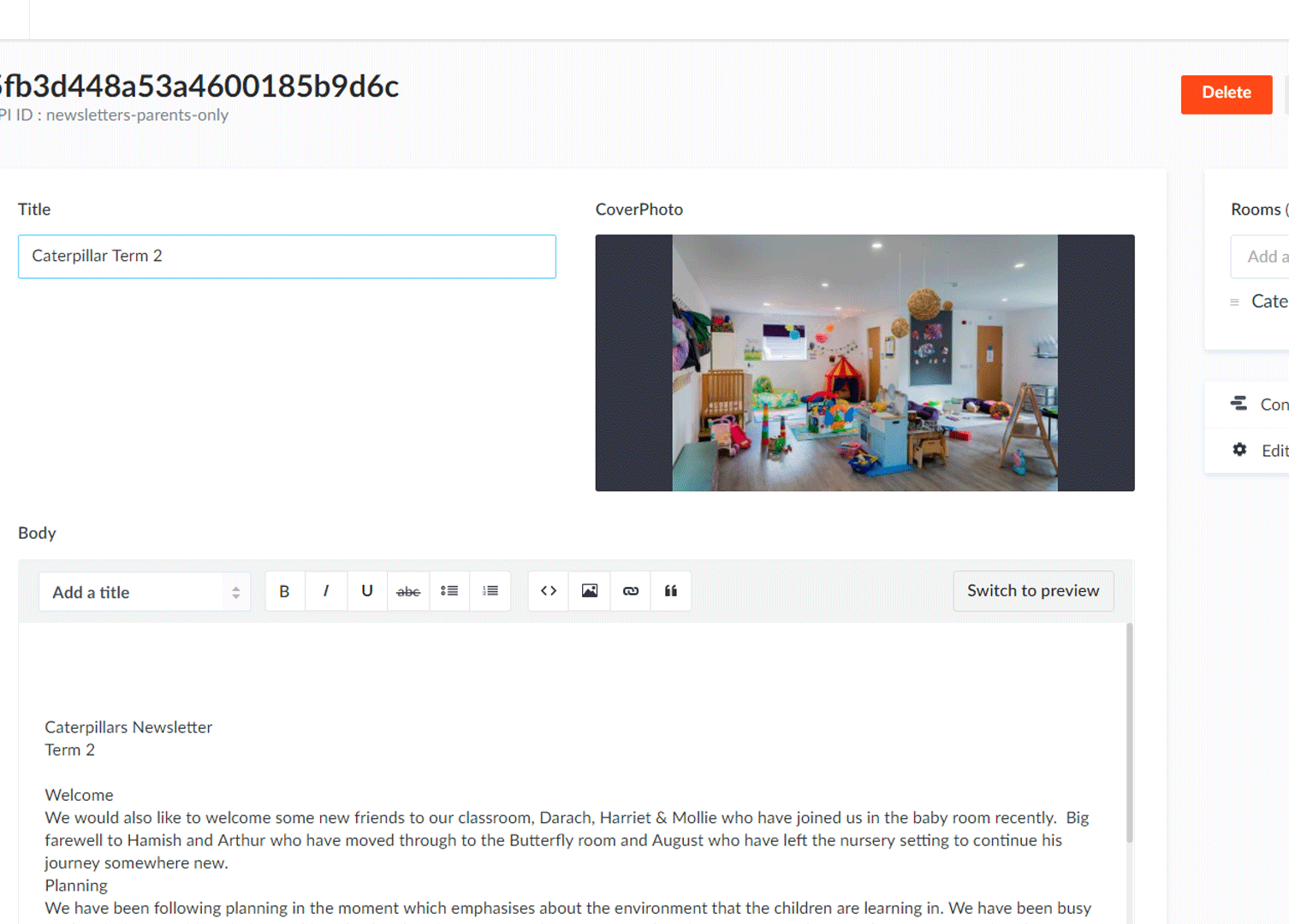Open the "Add a title" heading dropdown
Image resolution: width=1289 pixels, height=924 pixels.
145,592
